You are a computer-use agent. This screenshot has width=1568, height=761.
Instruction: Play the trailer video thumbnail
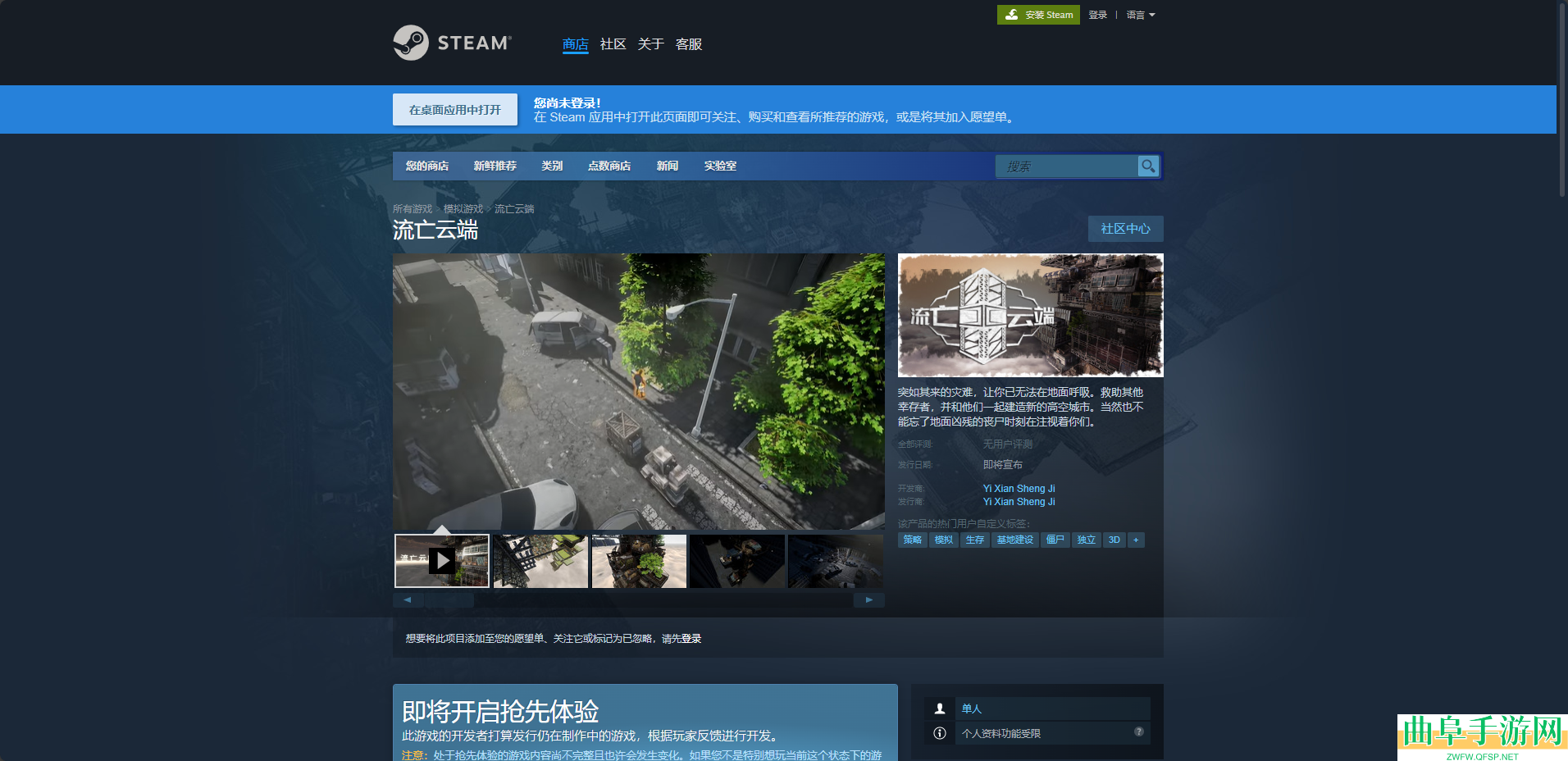pyautogui.click(x=442, y=561)
